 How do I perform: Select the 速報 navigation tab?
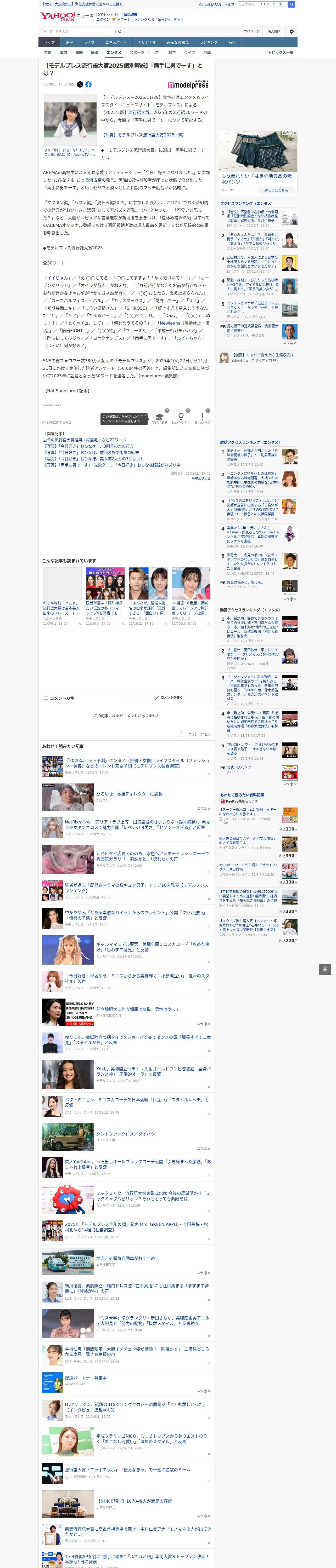tap(69, 43)
